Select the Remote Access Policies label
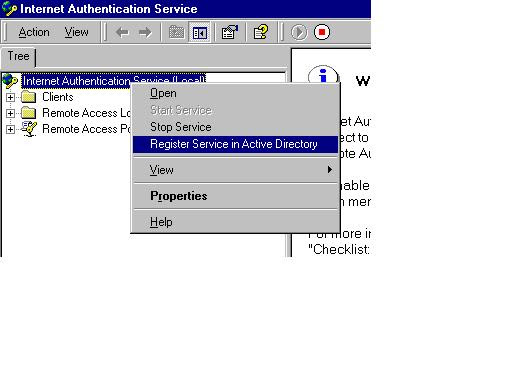This screenshot has width=512, height=384. (86, 129)
